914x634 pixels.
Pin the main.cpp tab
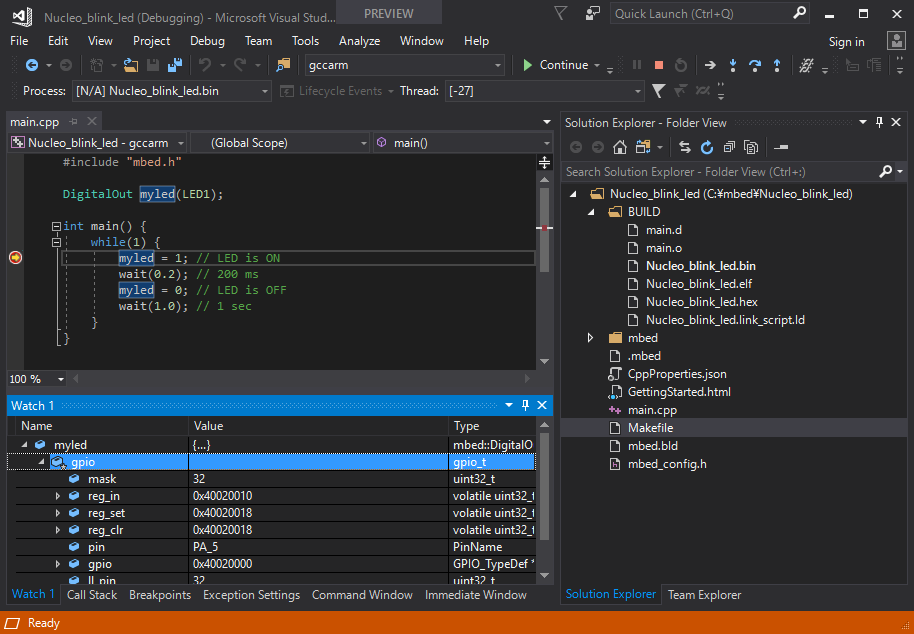[73, 122]
